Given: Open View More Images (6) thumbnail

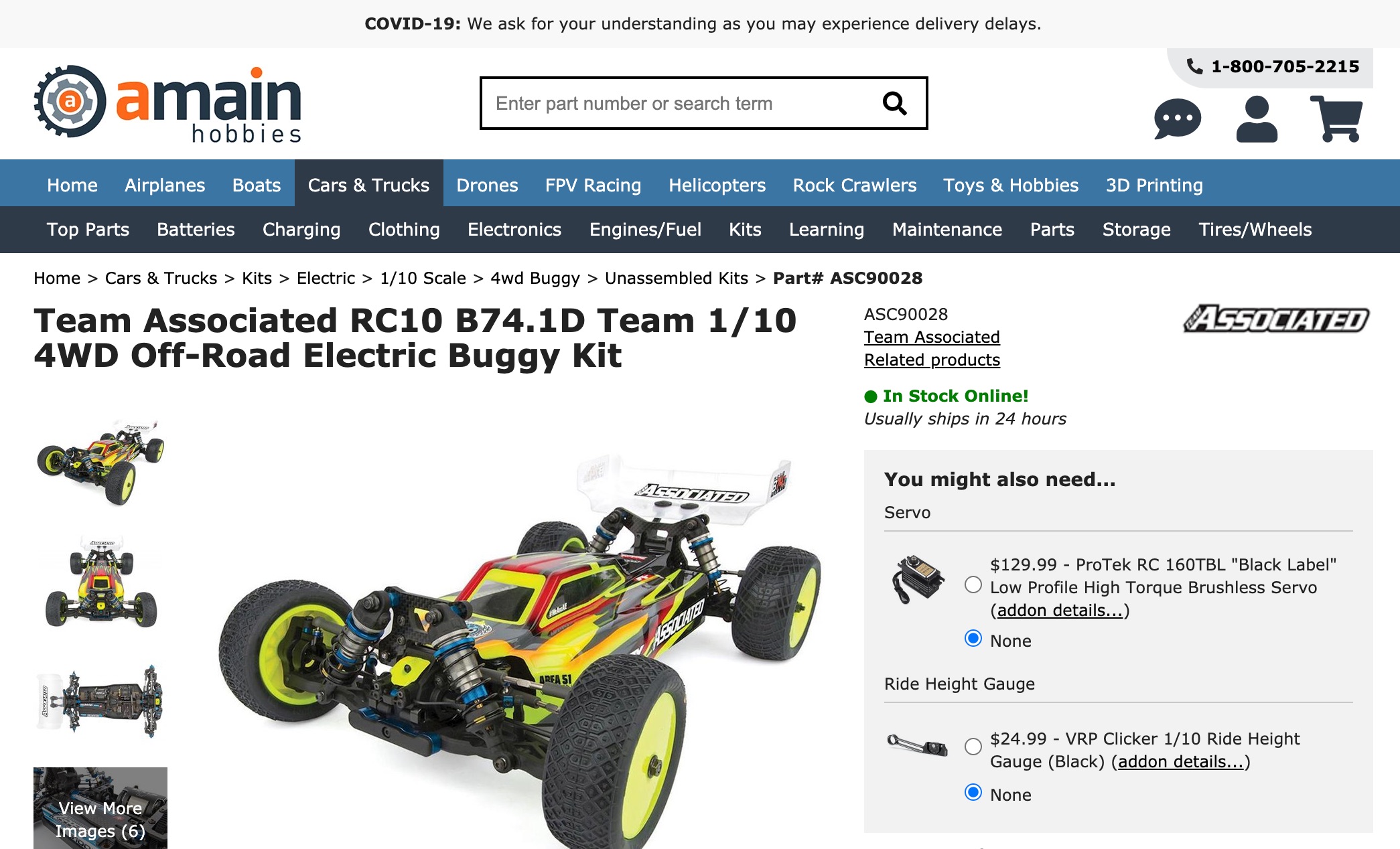Looking at the screenshot, I should point(100,808).
